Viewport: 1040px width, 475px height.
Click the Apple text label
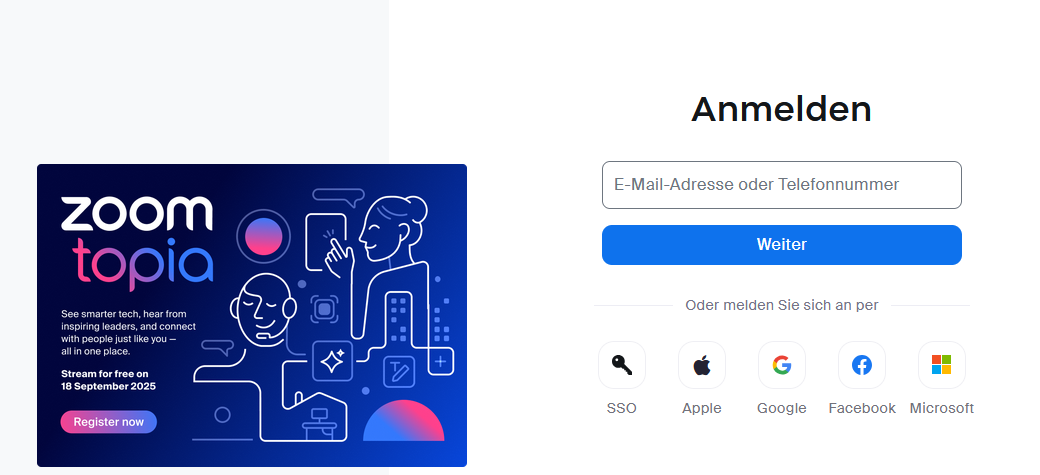pyautogui.click(x=702, y=409)
